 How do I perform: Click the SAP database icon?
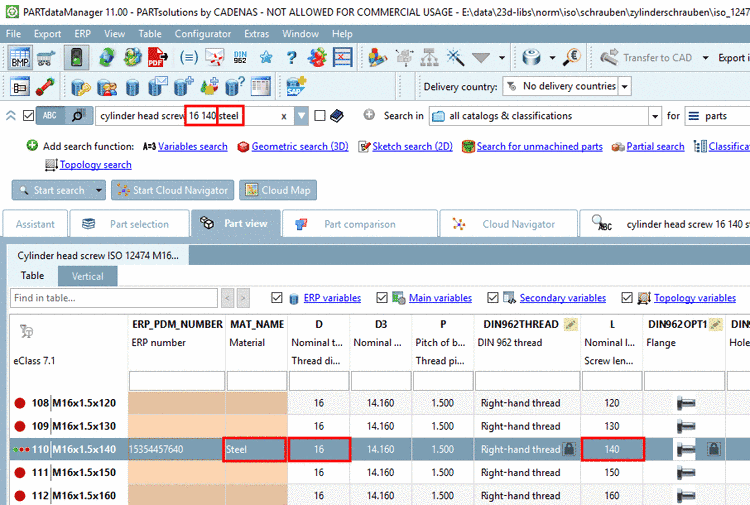296,87
